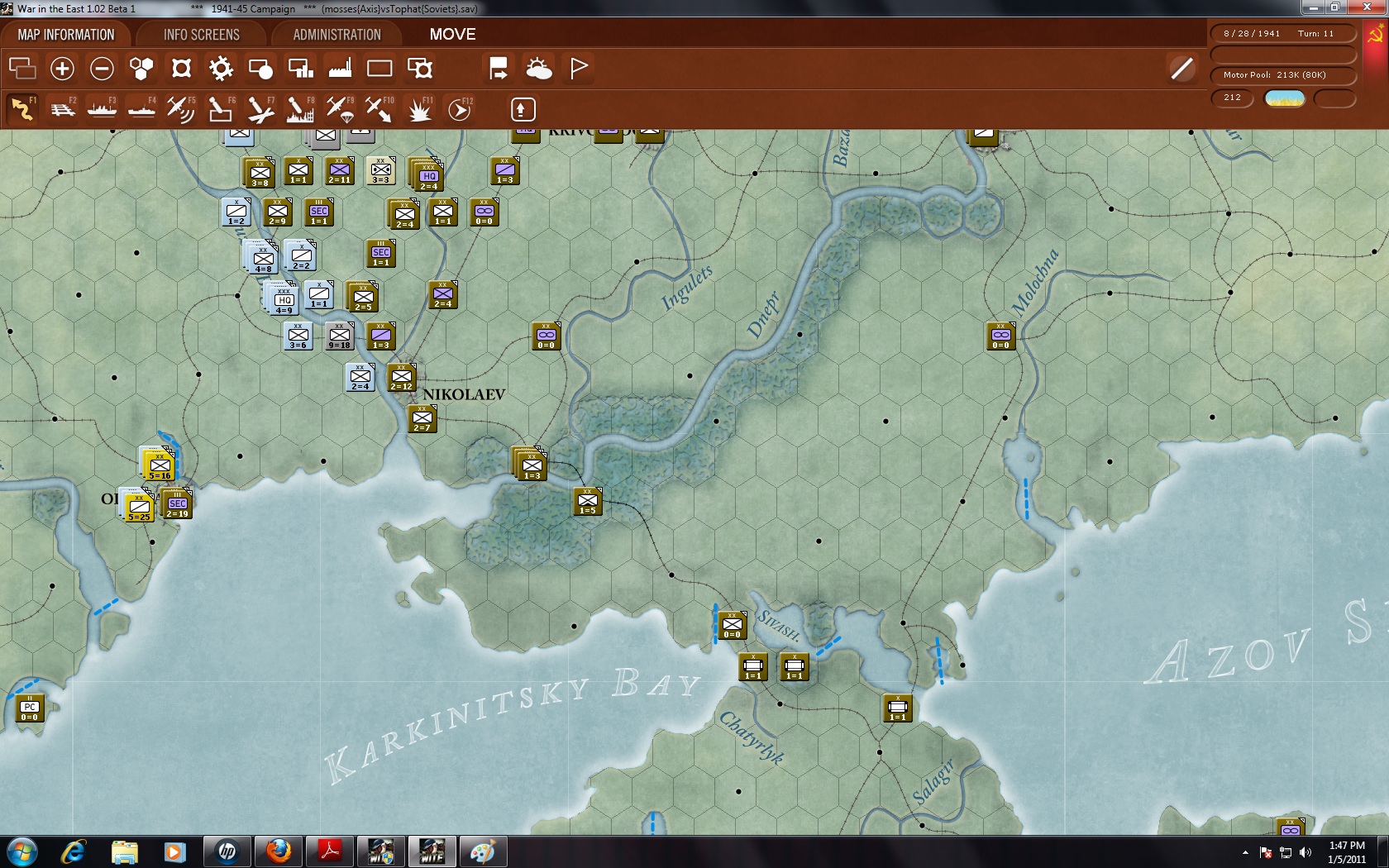Screen dimensions: 1389x868
Task: Select the zoom in map tool
Action: [x=62, y=69]
